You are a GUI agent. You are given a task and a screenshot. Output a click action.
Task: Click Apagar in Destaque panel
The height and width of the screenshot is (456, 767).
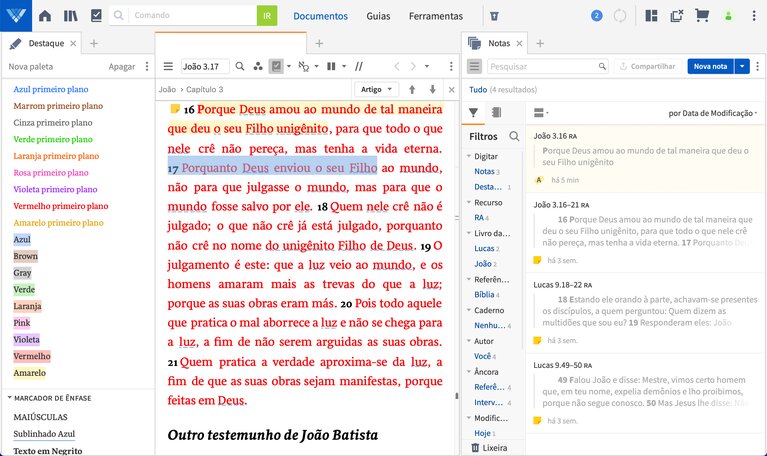tap(122, 67)
